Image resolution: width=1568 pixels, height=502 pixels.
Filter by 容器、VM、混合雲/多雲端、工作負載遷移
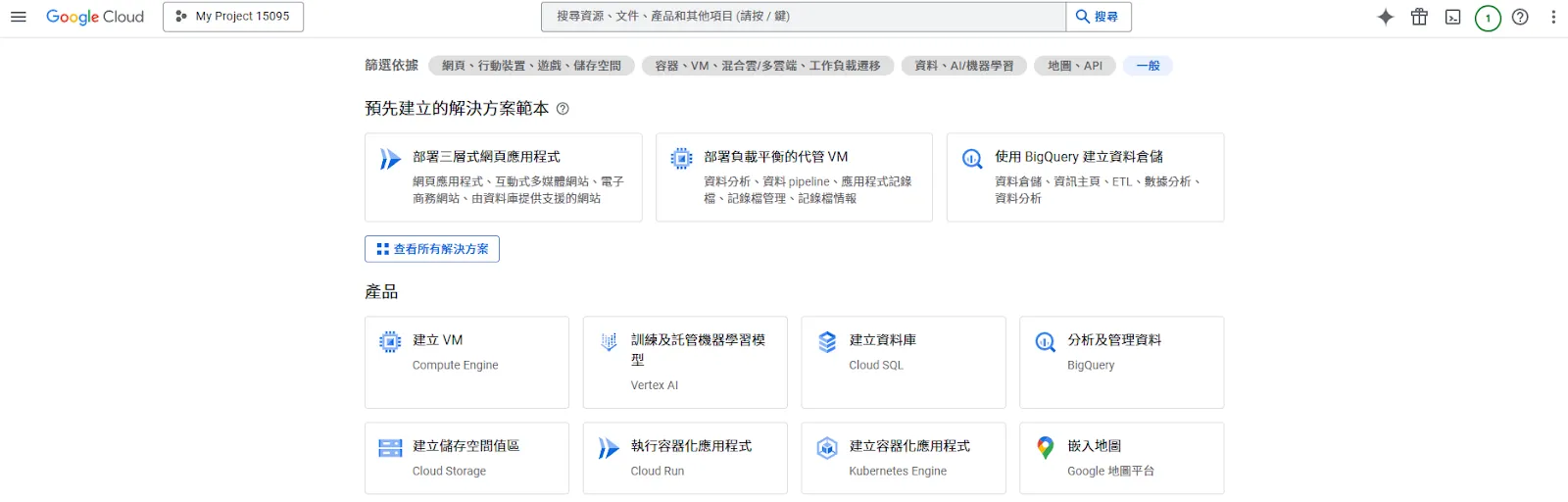tap(767, 66)
